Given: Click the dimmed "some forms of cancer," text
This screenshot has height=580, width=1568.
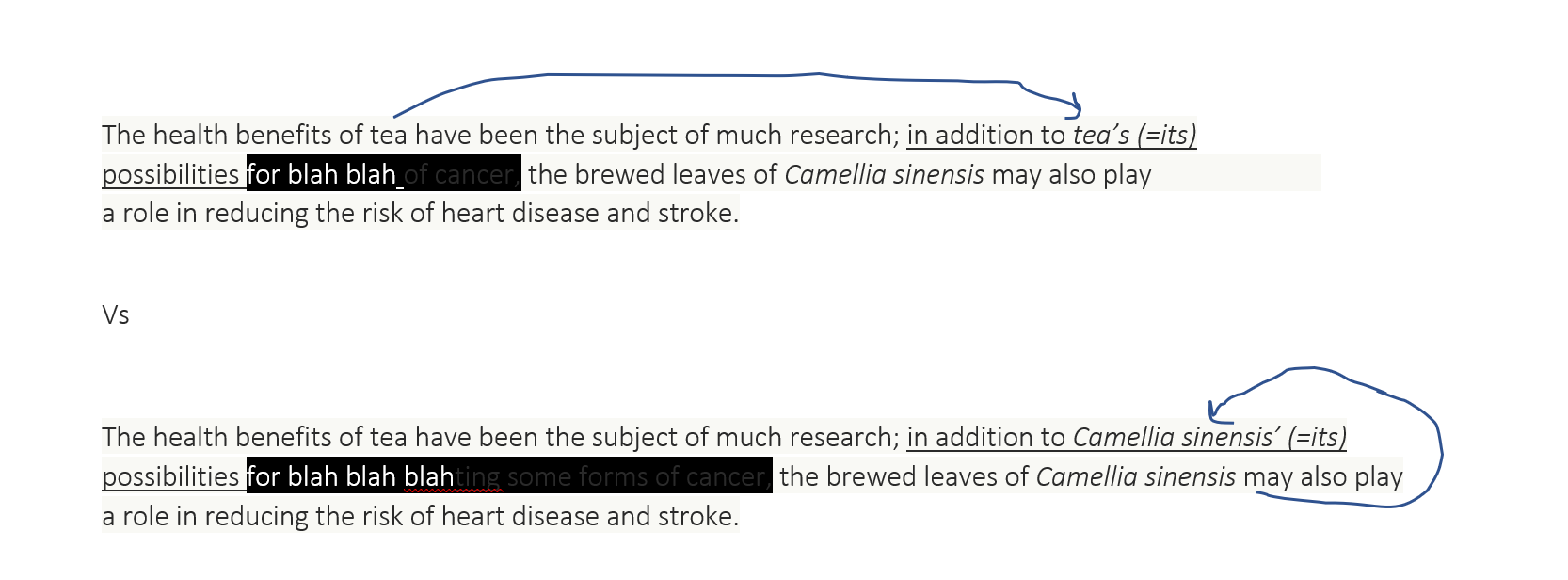Looking at the screenshot, I should pyautogui.click(x=638, y=477).
